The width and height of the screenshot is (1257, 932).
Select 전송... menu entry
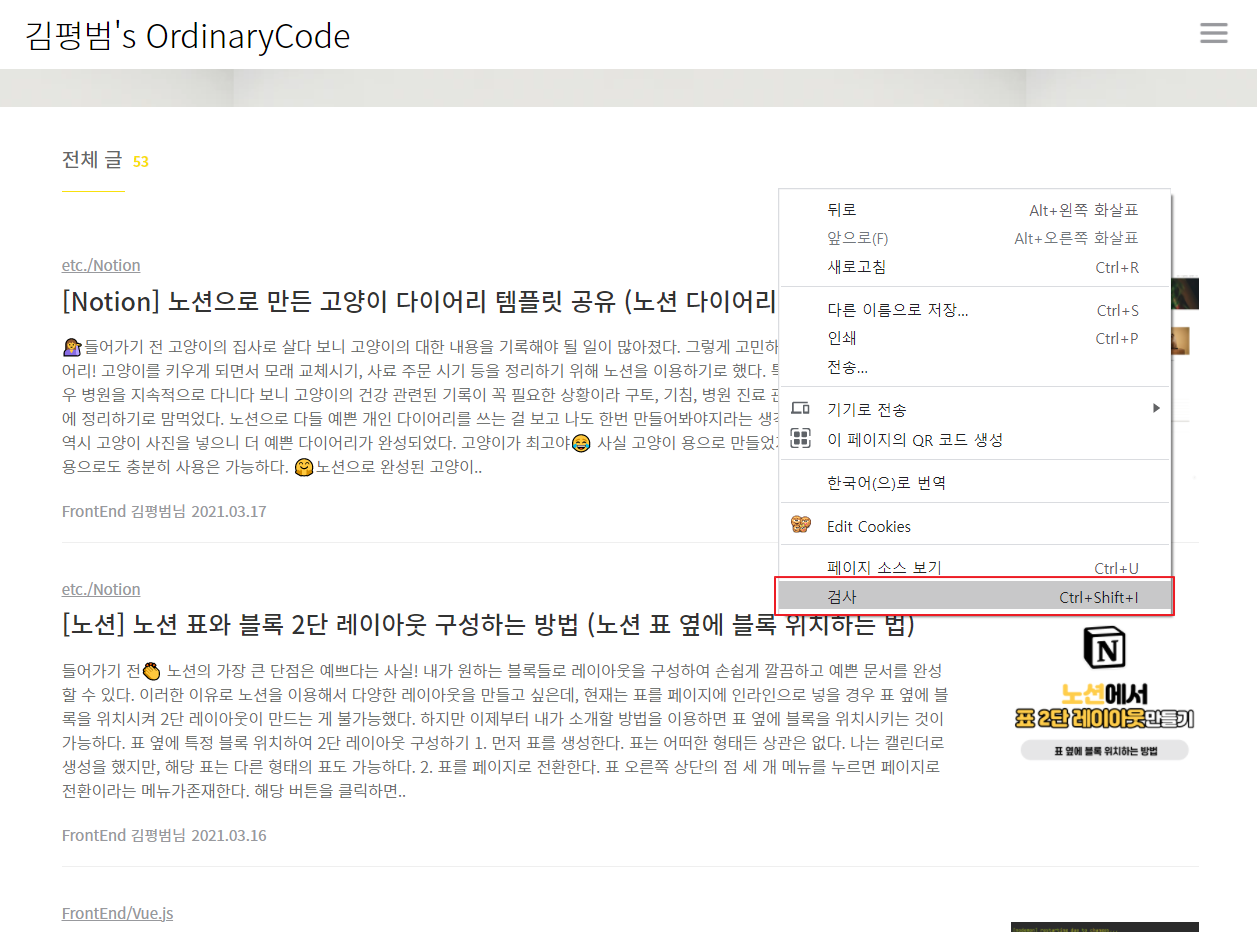975,367
